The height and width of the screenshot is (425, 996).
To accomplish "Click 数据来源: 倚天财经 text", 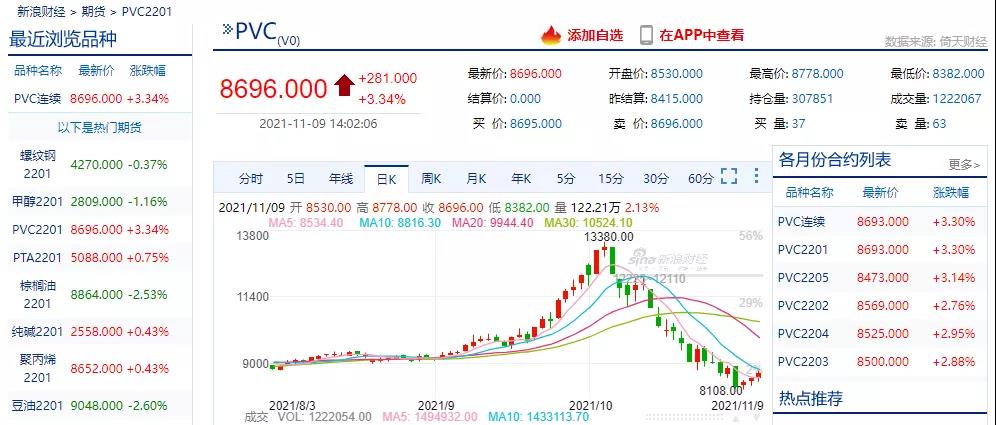I will coord(936,42).
